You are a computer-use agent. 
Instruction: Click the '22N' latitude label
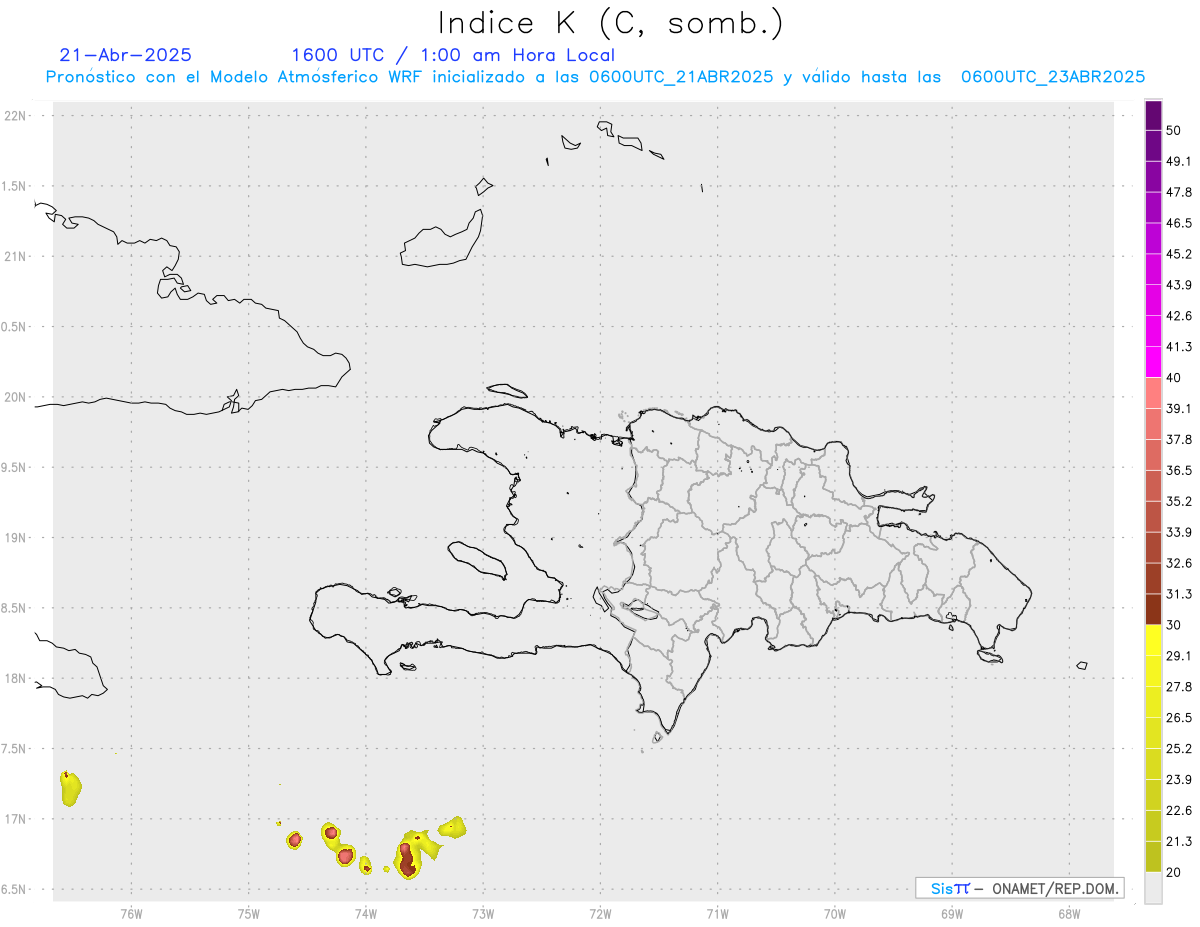17,115
